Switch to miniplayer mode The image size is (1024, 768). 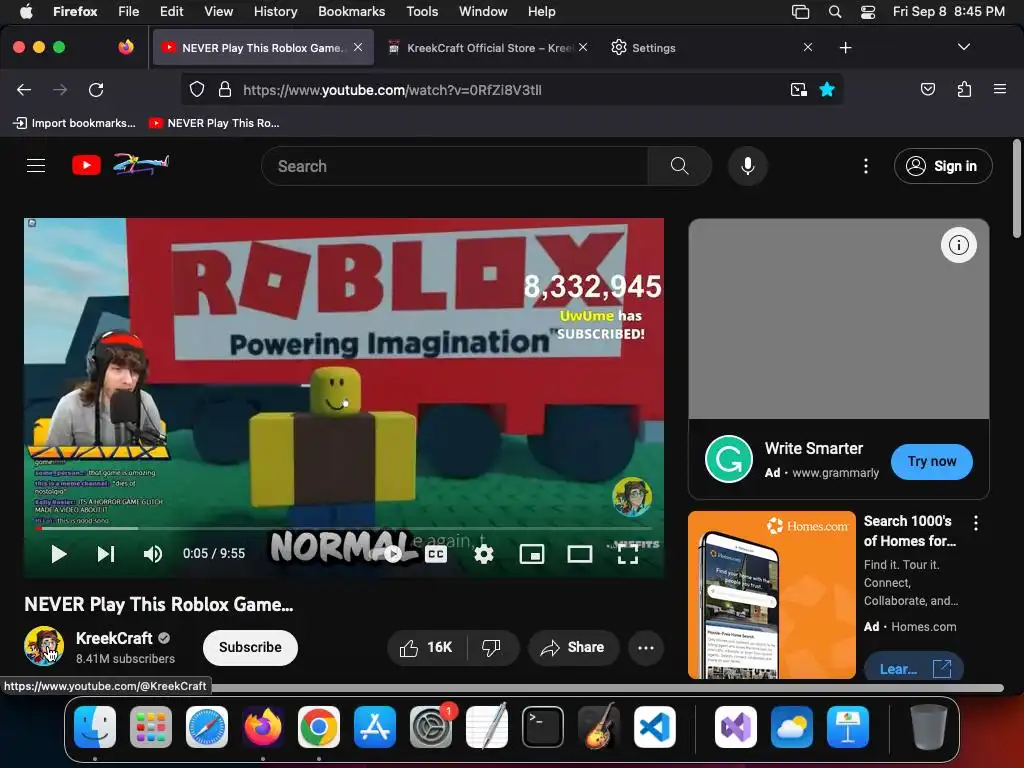click(532, 554)
